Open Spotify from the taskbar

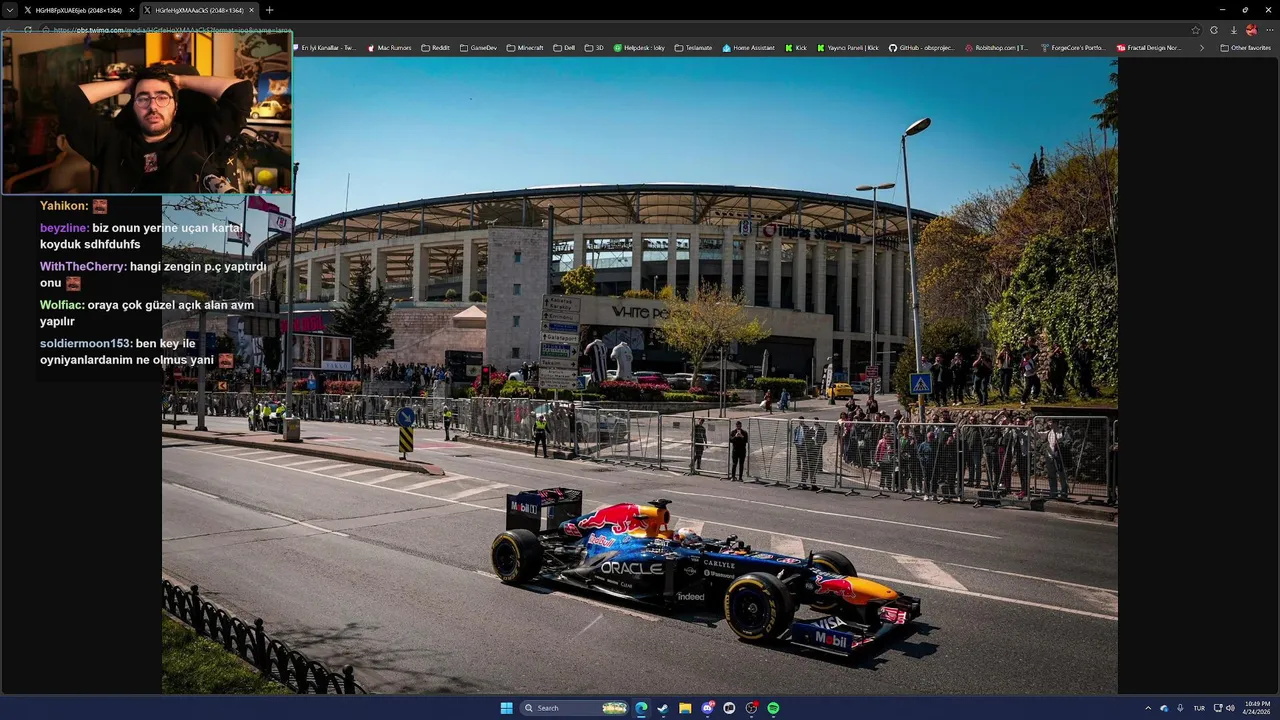(773, 708)
